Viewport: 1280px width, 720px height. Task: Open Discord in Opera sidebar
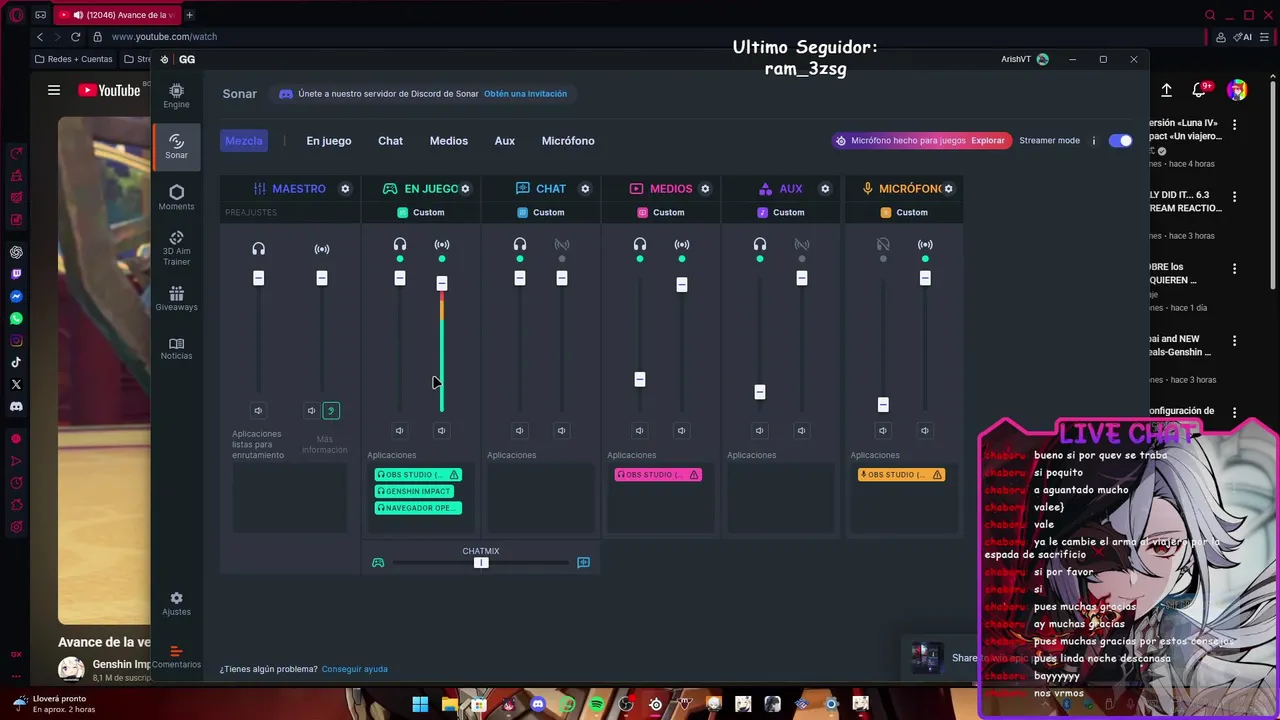click(16, 407)
